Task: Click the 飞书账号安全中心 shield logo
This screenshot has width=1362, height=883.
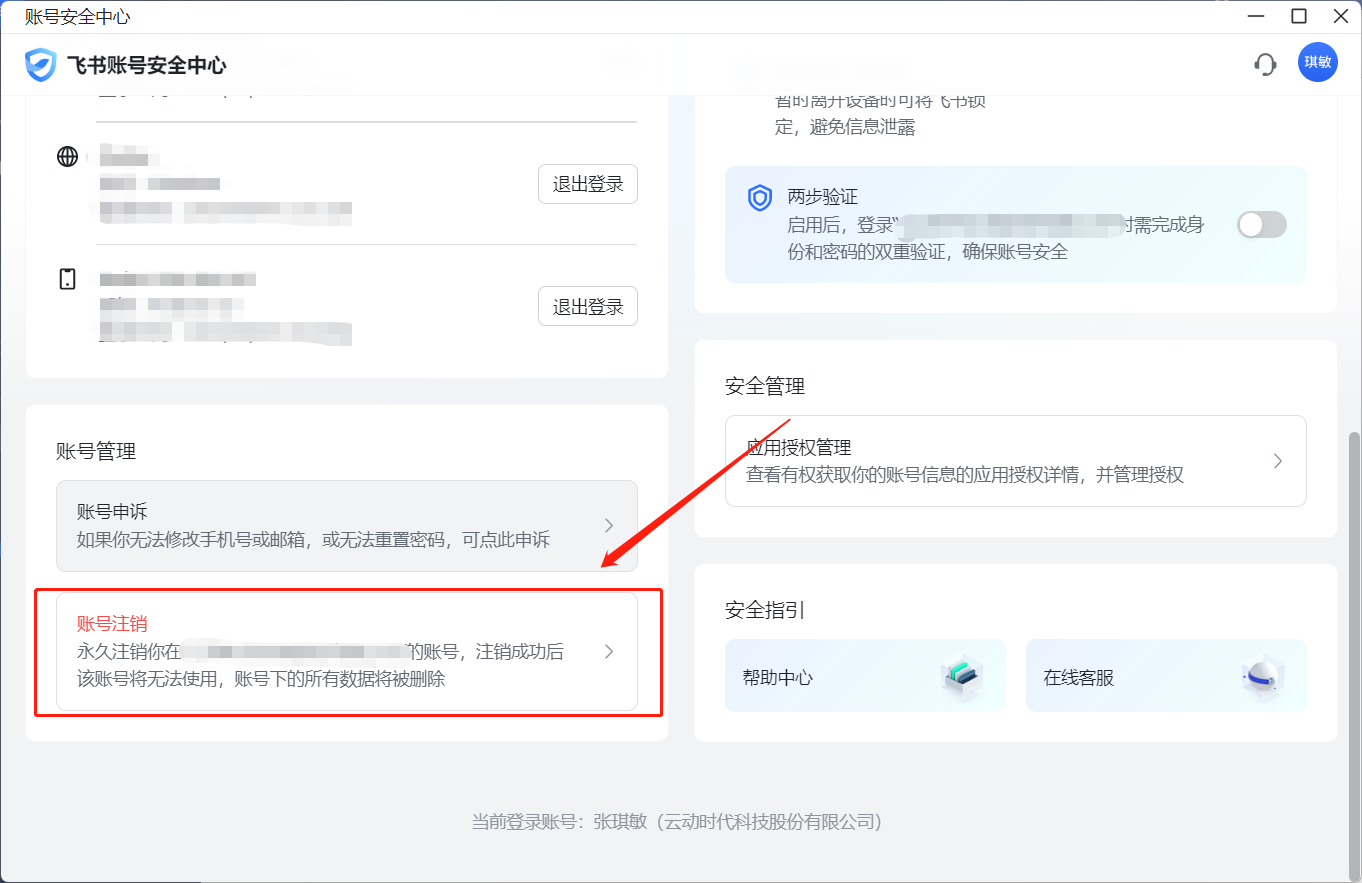Action: [39, 63]
